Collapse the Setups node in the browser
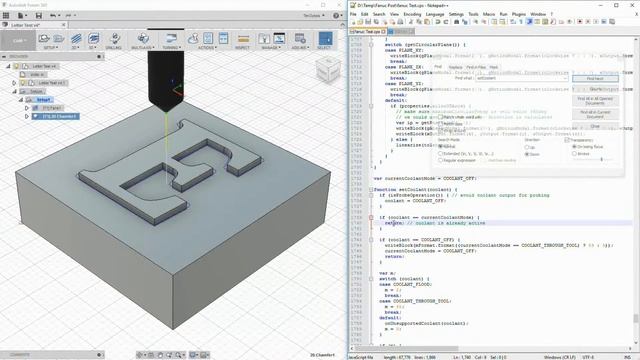 point(14,91)
